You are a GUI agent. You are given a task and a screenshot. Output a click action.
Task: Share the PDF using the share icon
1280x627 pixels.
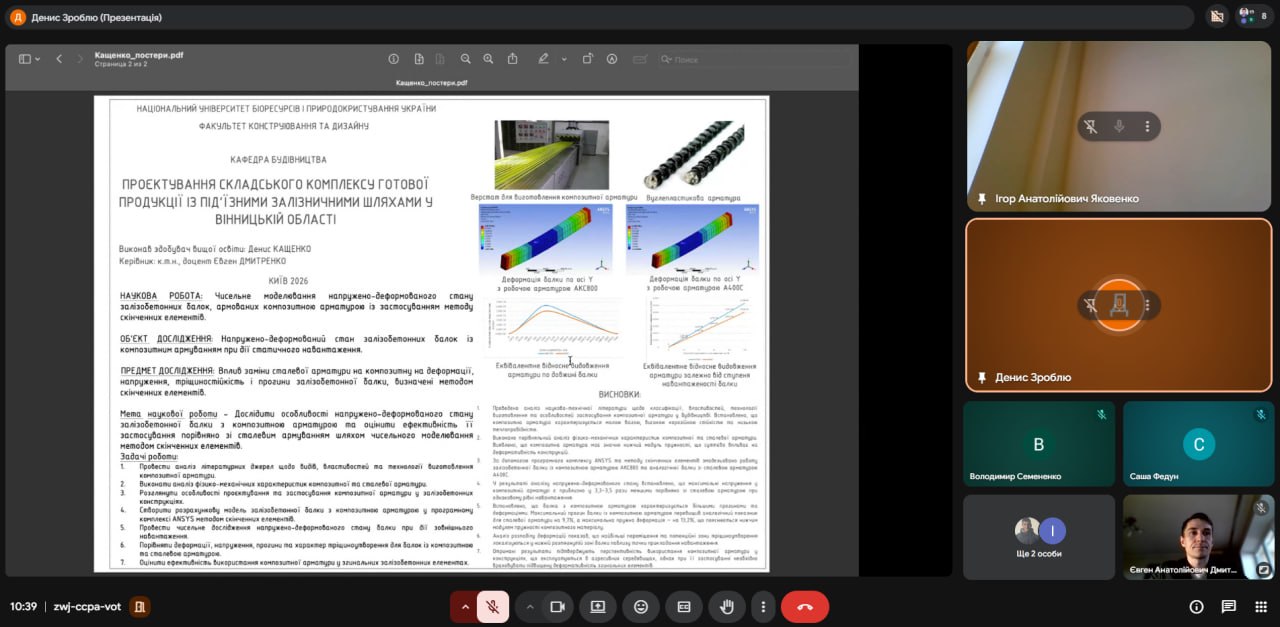[x=513, y=59]
